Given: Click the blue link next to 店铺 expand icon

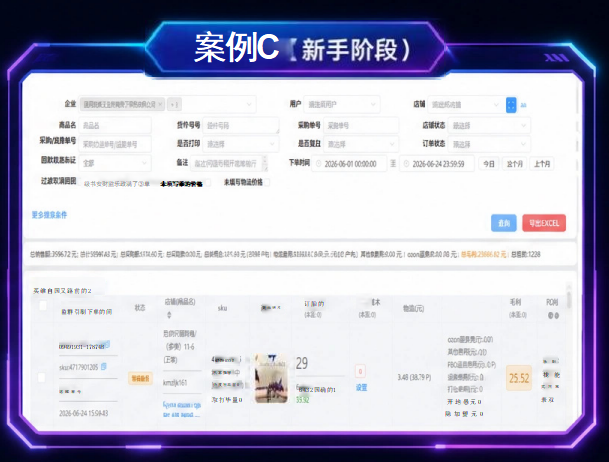Looking at the screenshot, I should click(x=523, y=105).
